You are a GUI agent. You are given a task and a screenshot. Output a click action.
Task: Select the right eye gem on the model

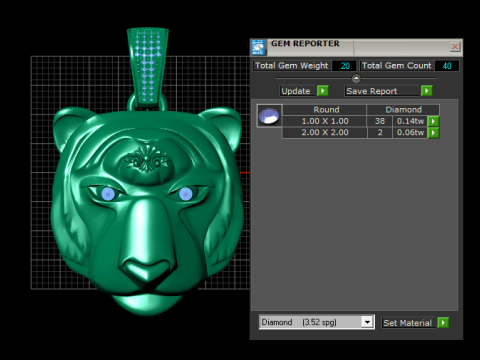(186, 194)
